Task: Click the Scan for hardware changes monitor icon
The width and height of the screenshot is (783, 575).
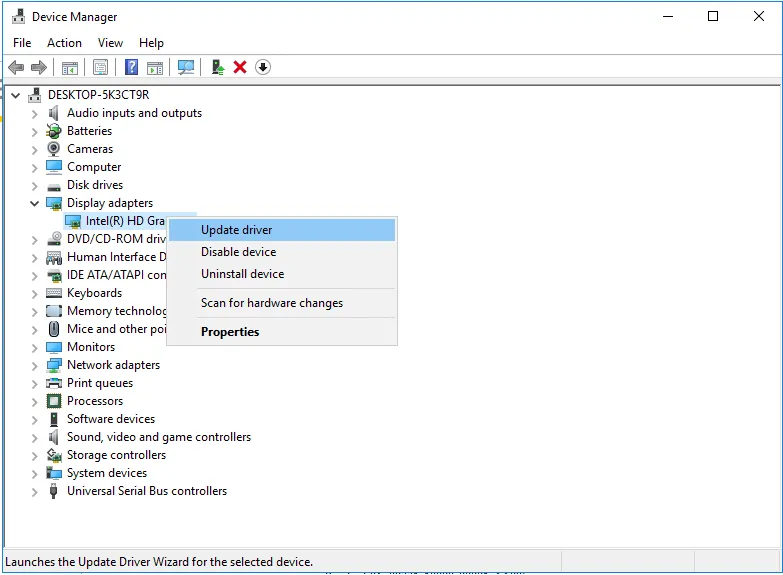Action: (186, 67)
